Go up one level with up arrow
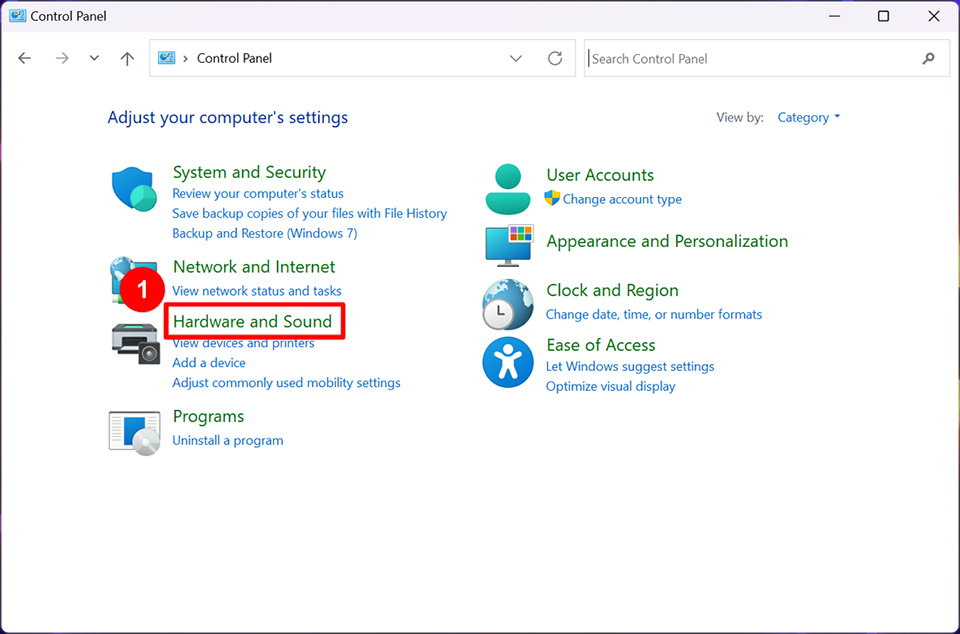960x634 pixels. tap(127, 58)
